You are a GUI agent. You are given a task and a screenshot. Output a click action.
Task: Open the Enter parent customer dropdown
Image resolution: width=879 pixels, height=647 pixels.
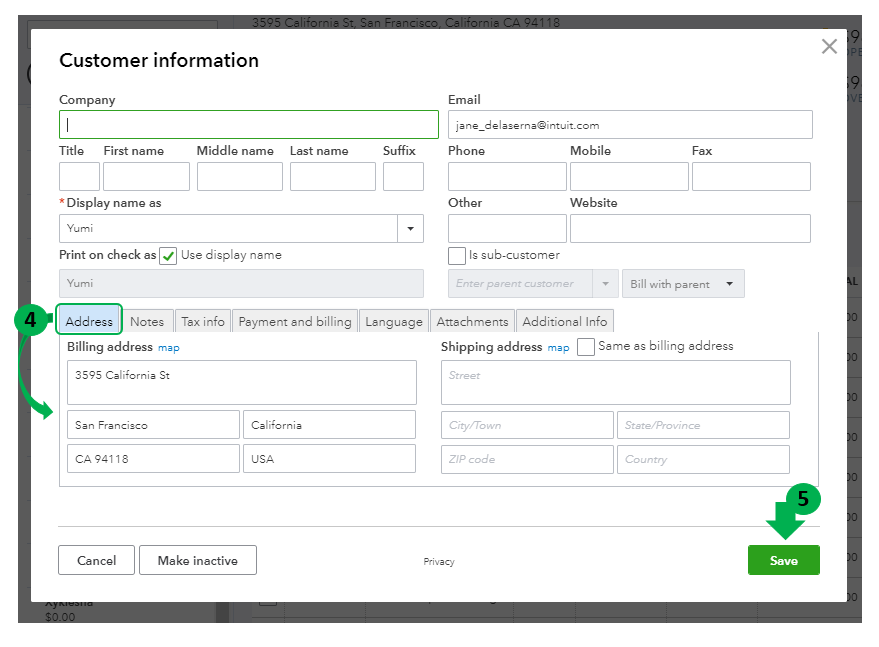603,284
